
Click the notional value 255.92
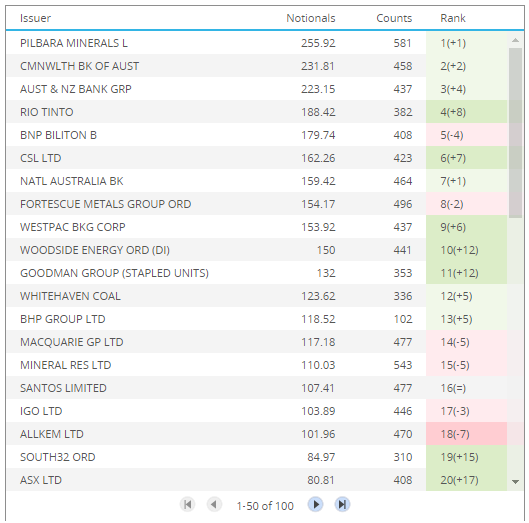318,43
